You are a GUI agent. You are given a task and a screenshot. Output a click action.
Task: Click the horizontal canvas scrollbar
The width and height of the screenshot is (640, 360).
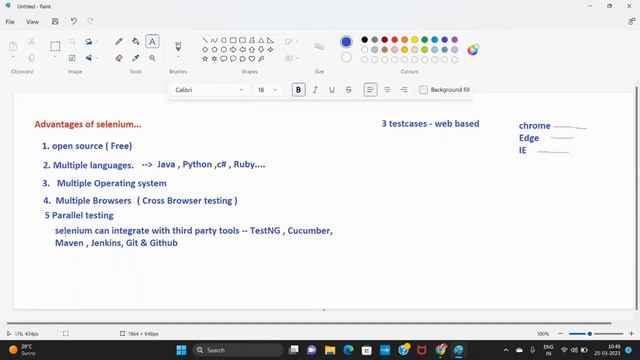309,323
